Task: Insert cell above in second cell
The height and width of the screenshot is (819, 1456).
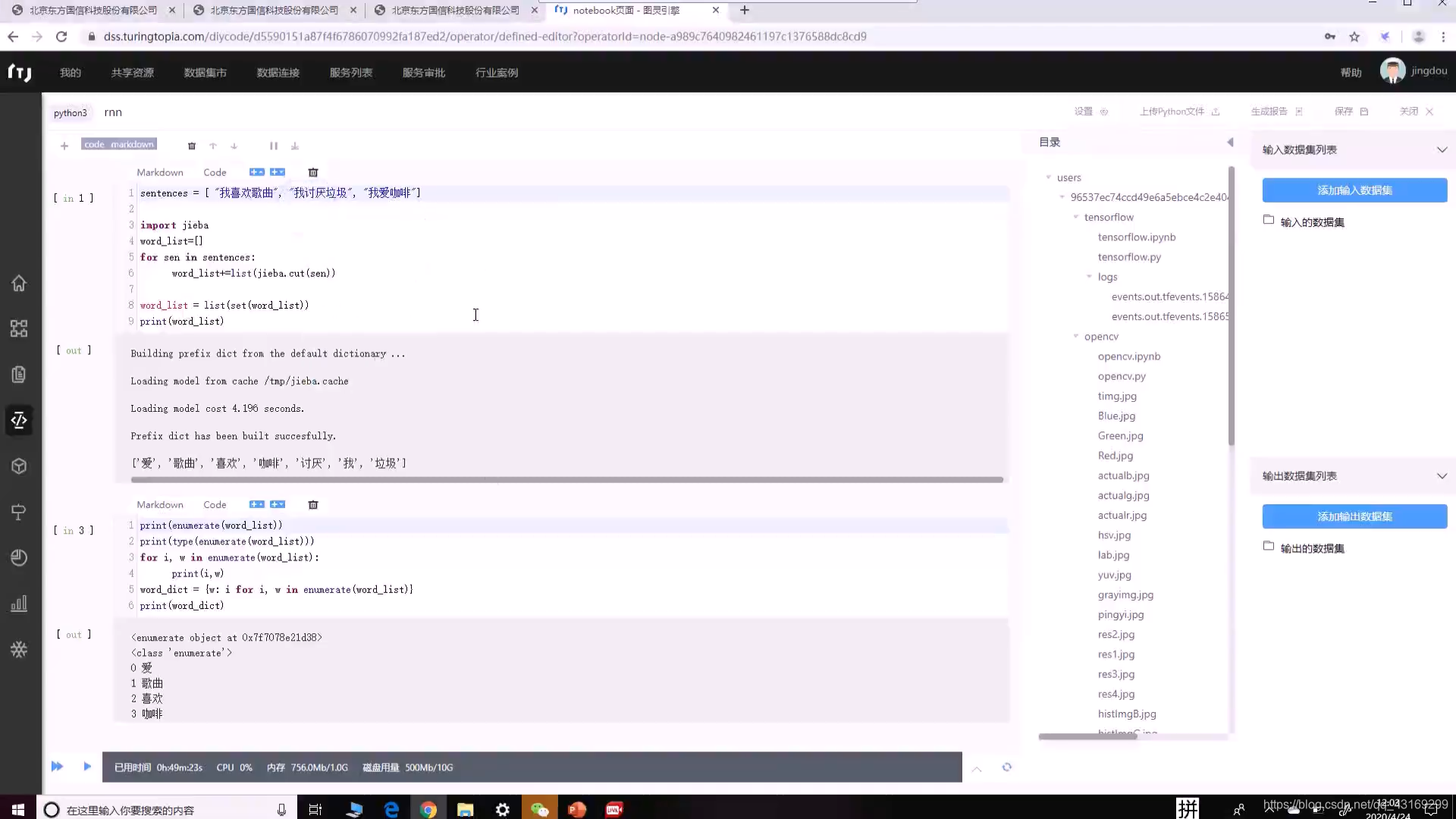Action: click(x=257, y=504)
